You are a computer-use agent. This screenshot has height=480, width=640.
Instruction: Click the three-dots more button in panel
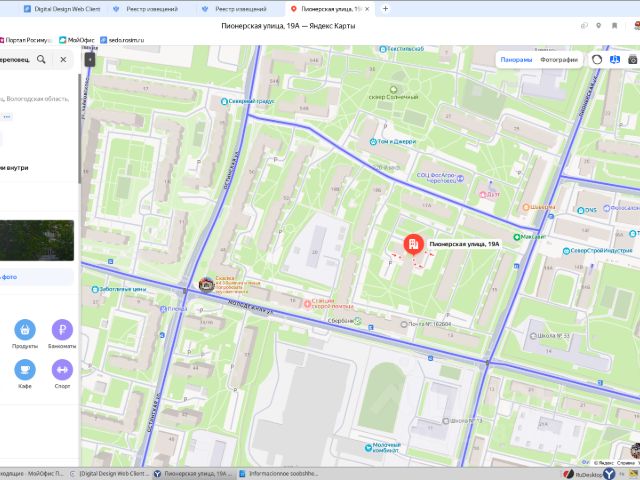click(7, 117)
